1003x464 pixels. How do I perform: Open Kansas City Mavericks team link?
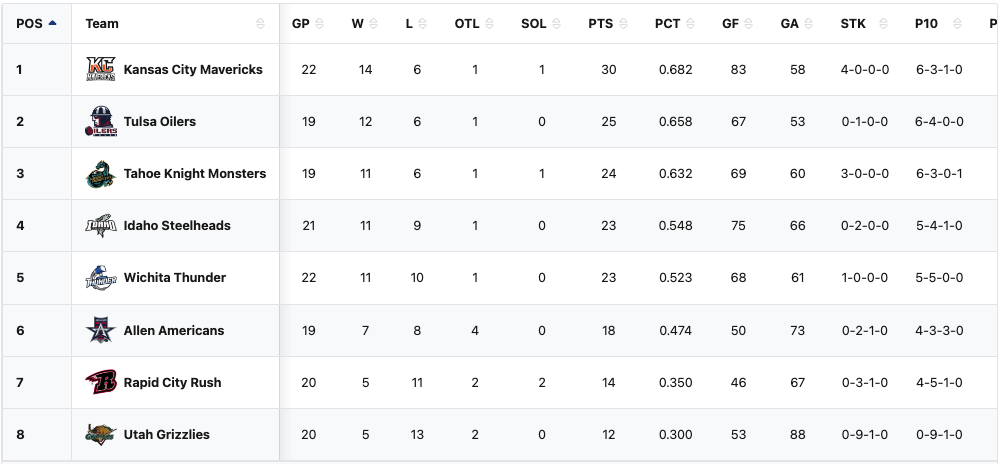pyautogui.click(x=193, y=70)
